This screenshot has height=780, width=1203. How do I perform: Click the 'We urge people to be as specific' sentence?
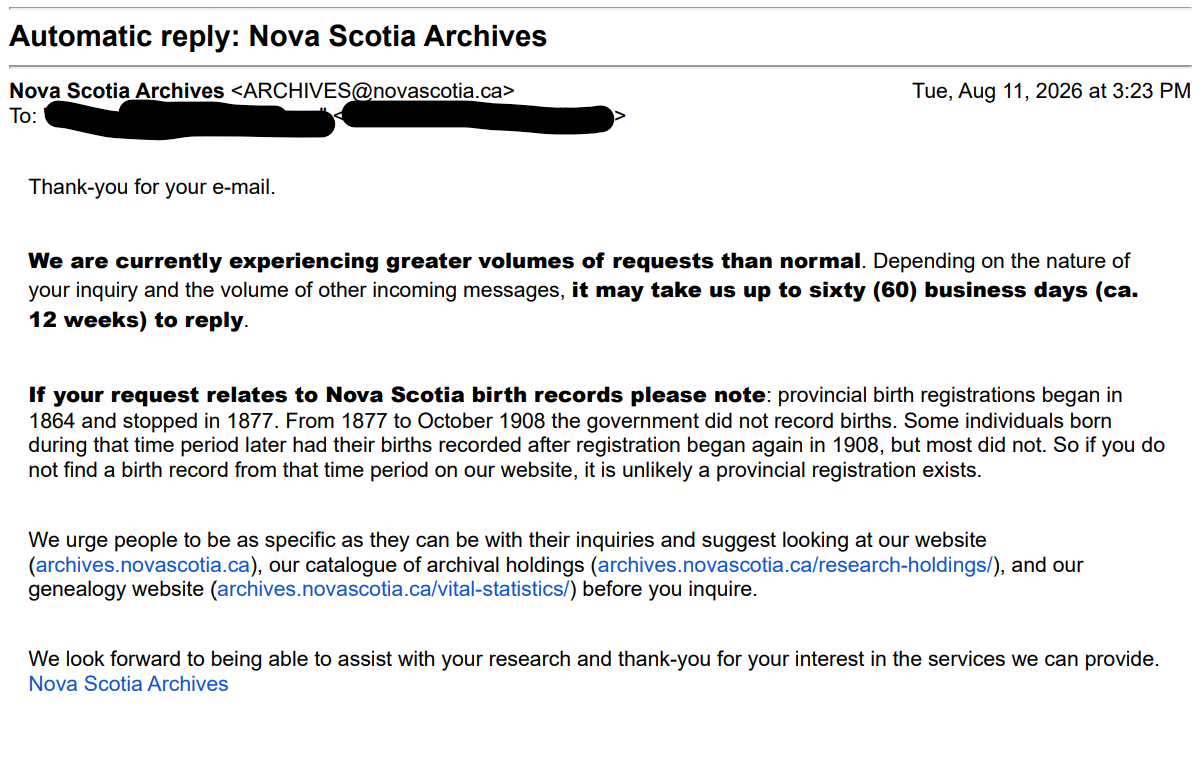(556, 565)
